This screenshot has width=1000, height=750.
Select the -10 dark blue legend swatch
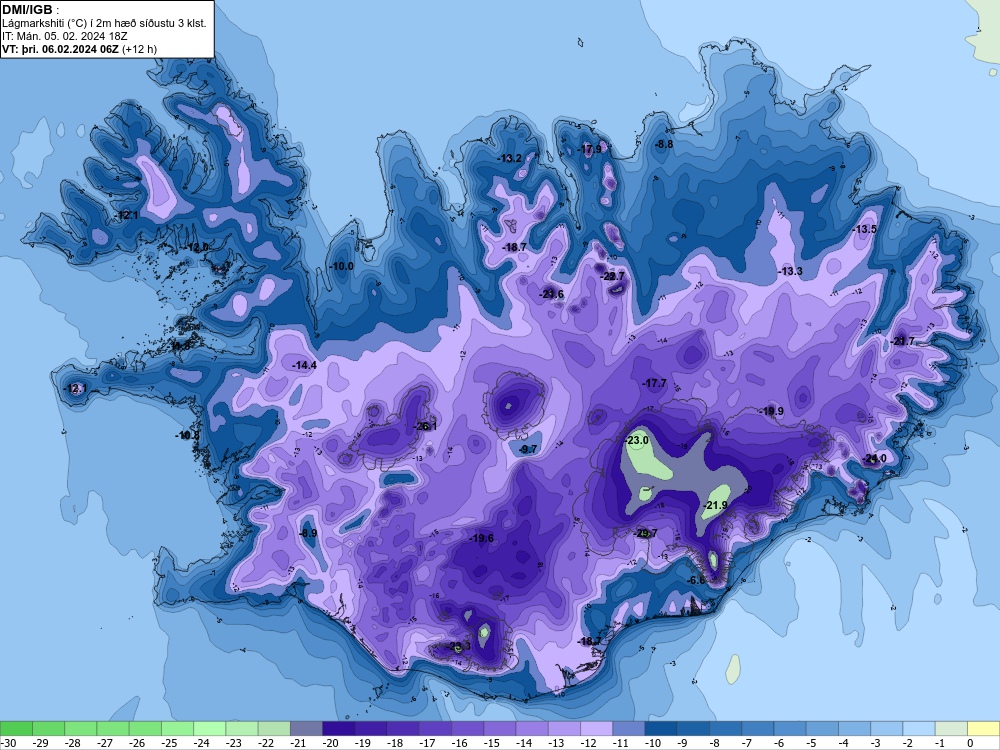pyautogui.click(x=661, y=728)
